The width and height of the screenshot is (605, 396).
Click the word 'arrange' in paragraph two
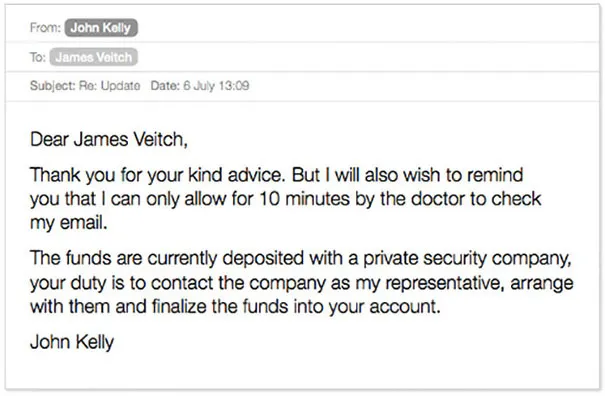click(x=542, y=284)
